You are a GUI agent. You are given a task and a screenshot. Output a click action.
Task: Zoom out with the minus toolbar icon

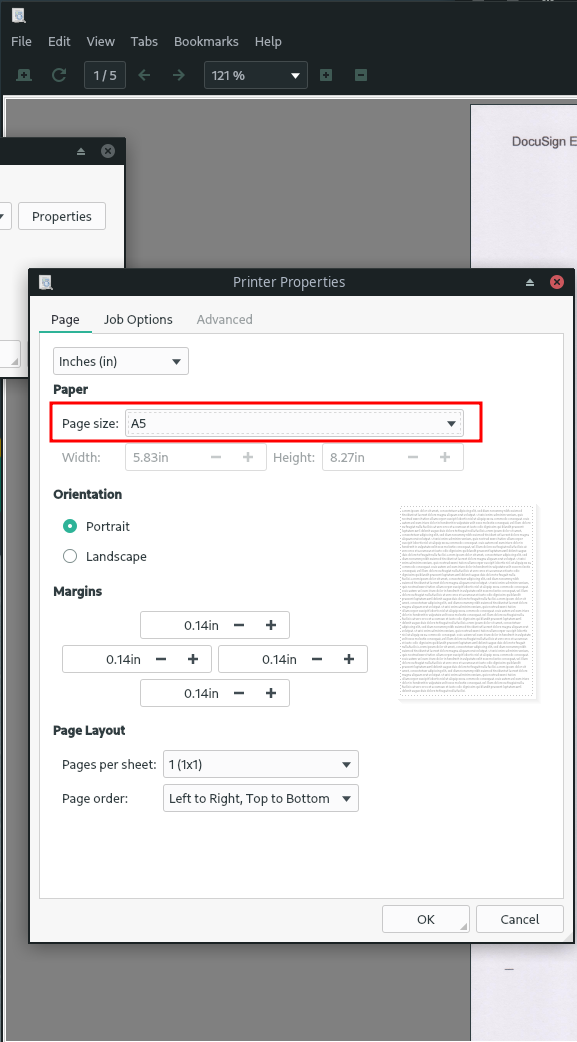coord(361,75)
